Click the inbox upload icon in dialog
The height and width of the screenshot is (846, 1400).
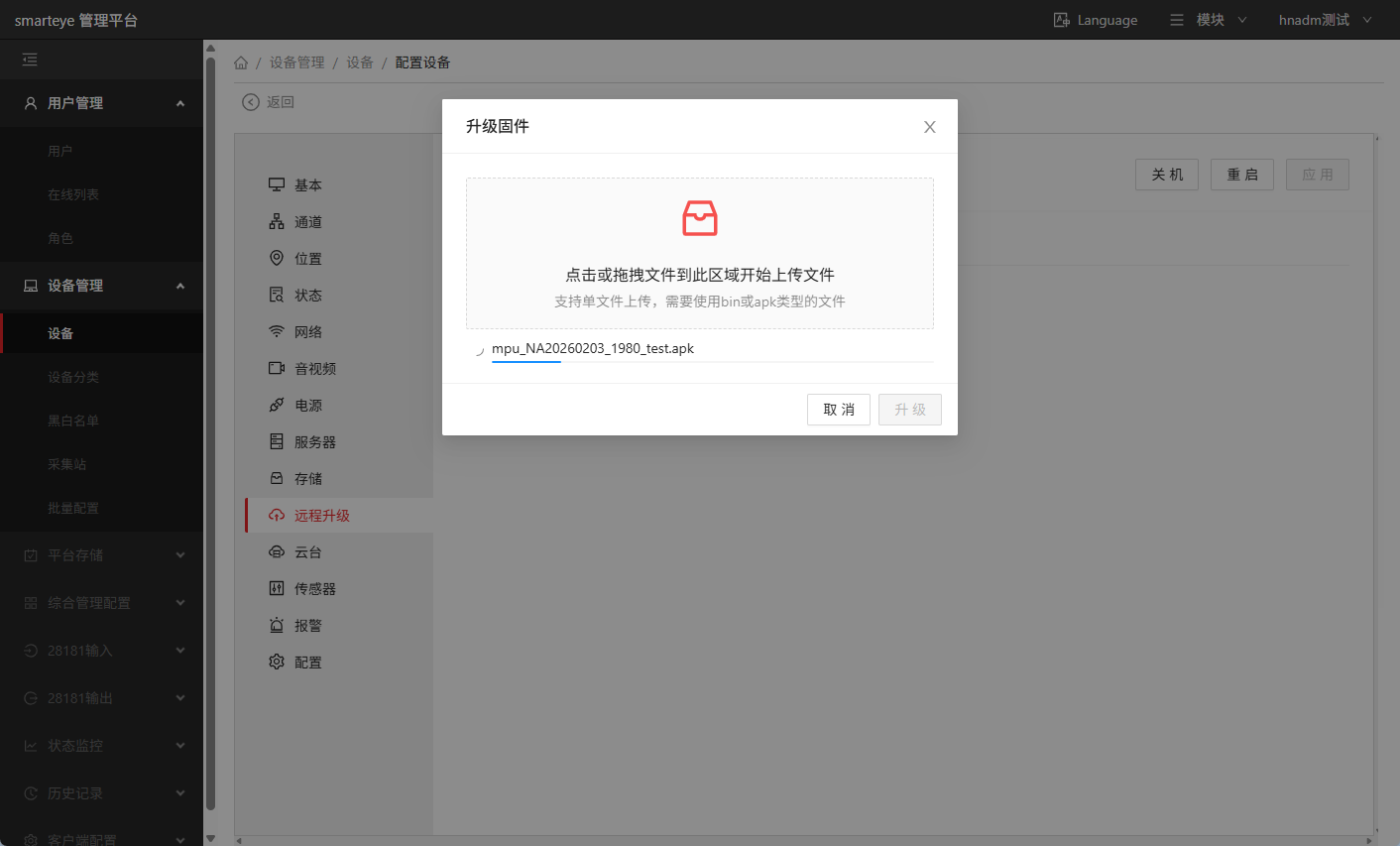pos(699,218)
